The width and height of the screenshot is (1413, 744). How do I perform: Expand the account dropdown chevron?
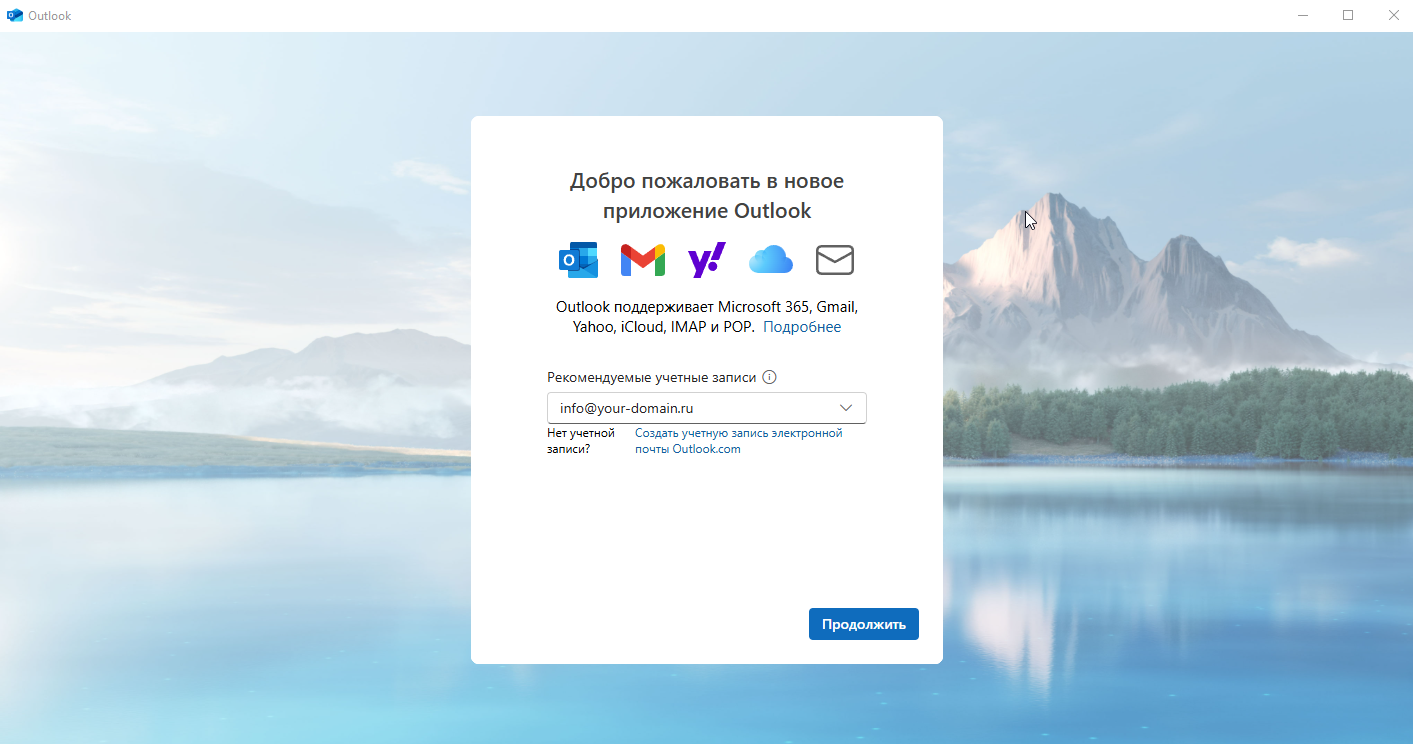pyautogui.click(x=846, y=408)
